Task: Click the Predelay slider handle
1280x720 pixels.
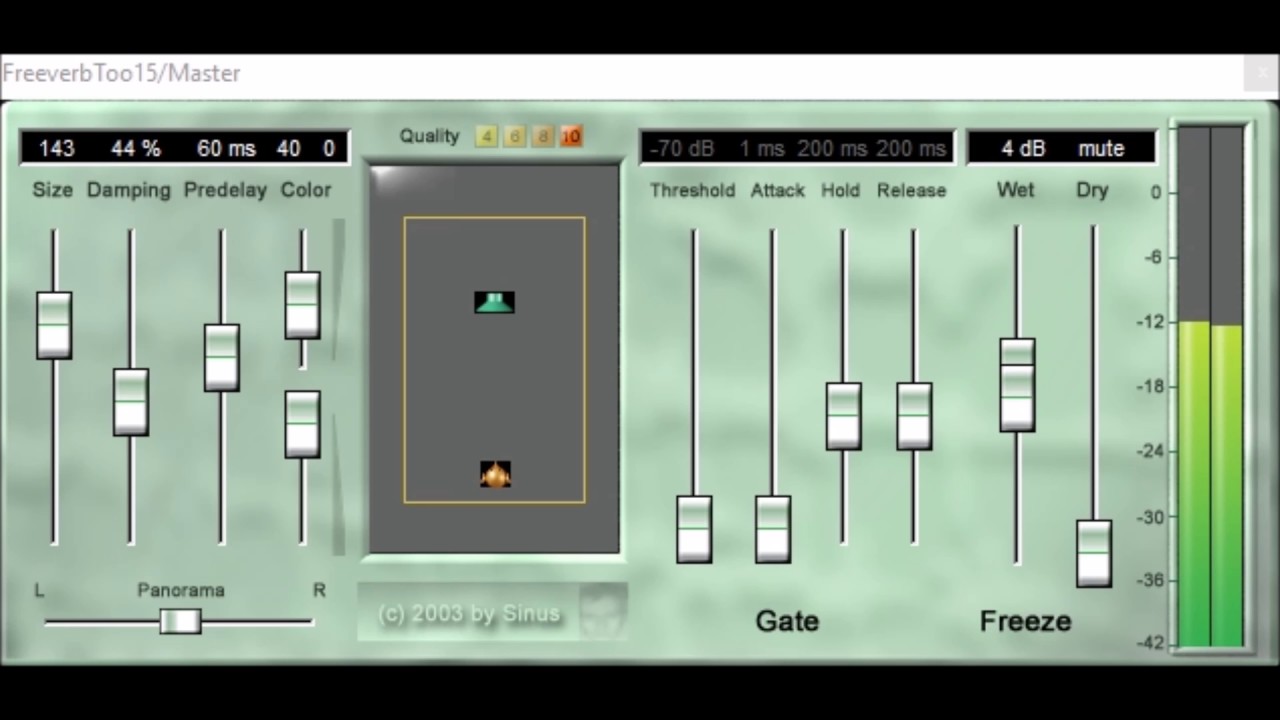Action: click(x=222, y=357)
